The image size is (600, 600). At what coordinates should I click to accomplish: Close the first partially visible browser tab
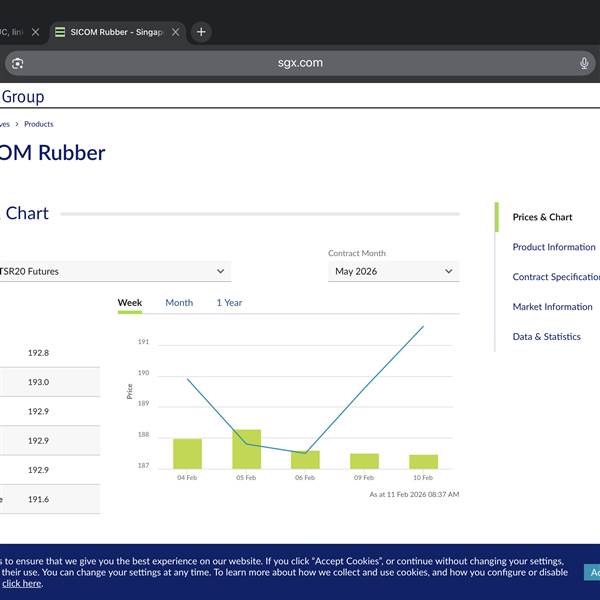point(36,32)
